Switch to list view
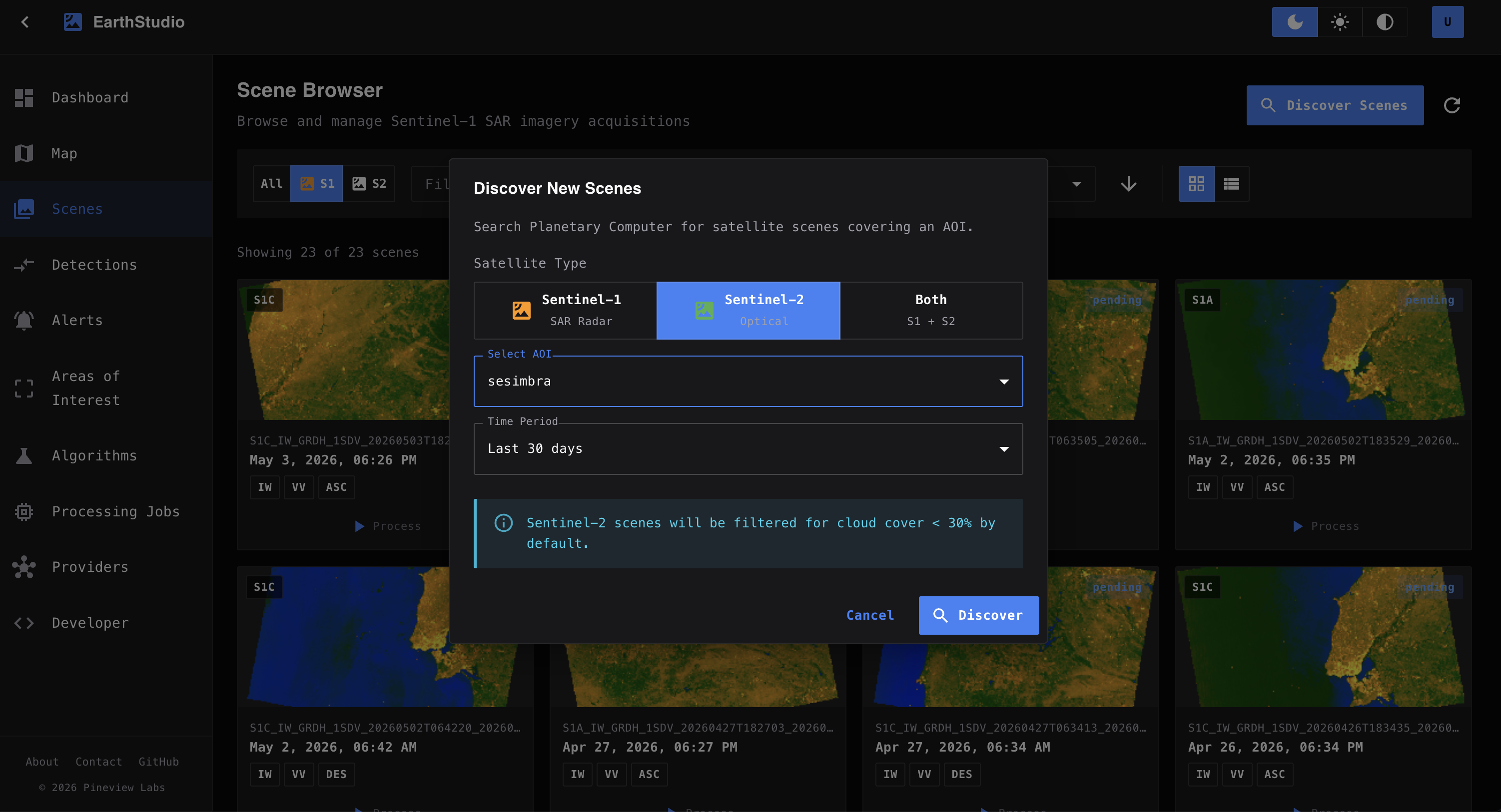Image resolution: width=1501 pixels, height=812 pixels. 1231,184
